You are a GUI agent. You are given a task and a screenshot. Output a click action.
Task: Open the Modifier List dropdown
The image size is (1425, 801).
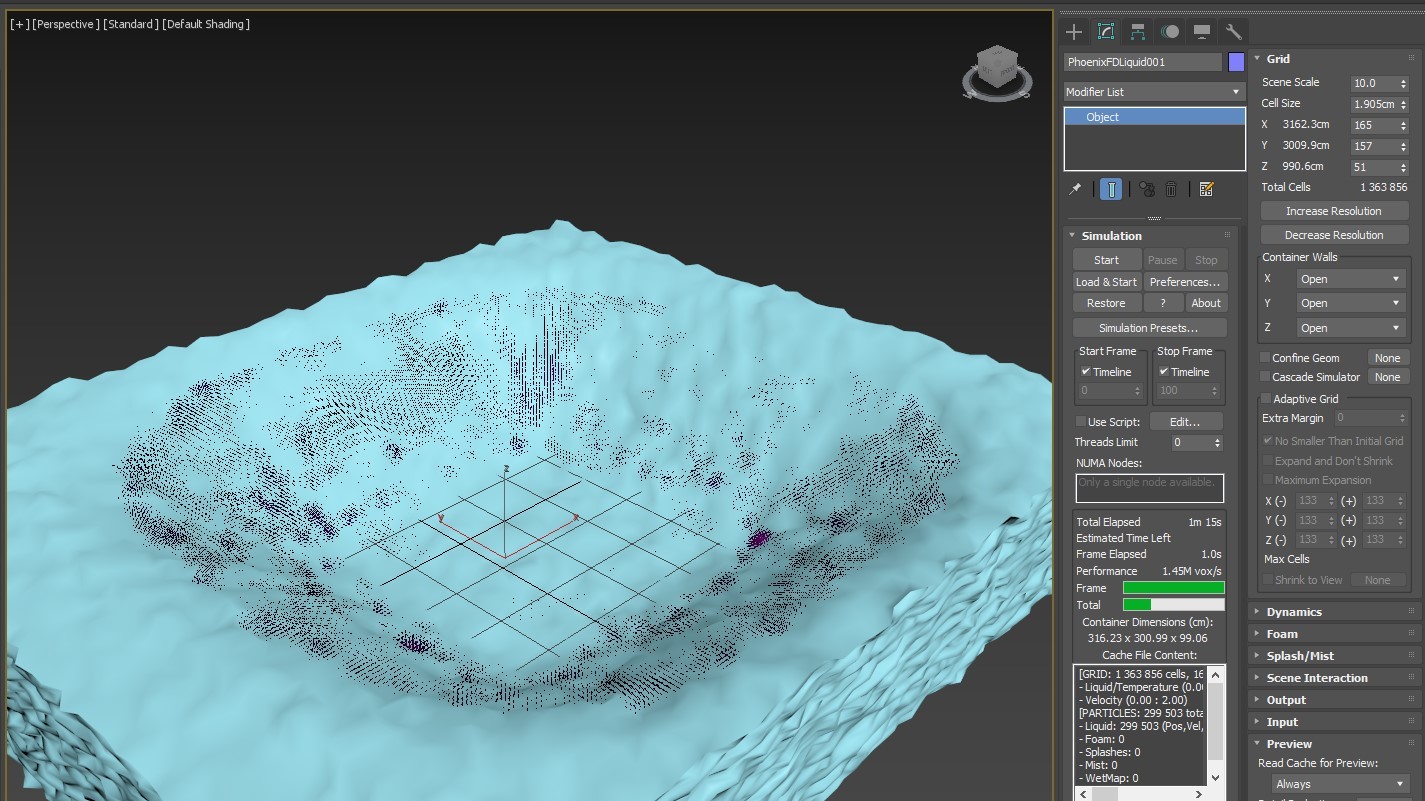coord(1153,91)
